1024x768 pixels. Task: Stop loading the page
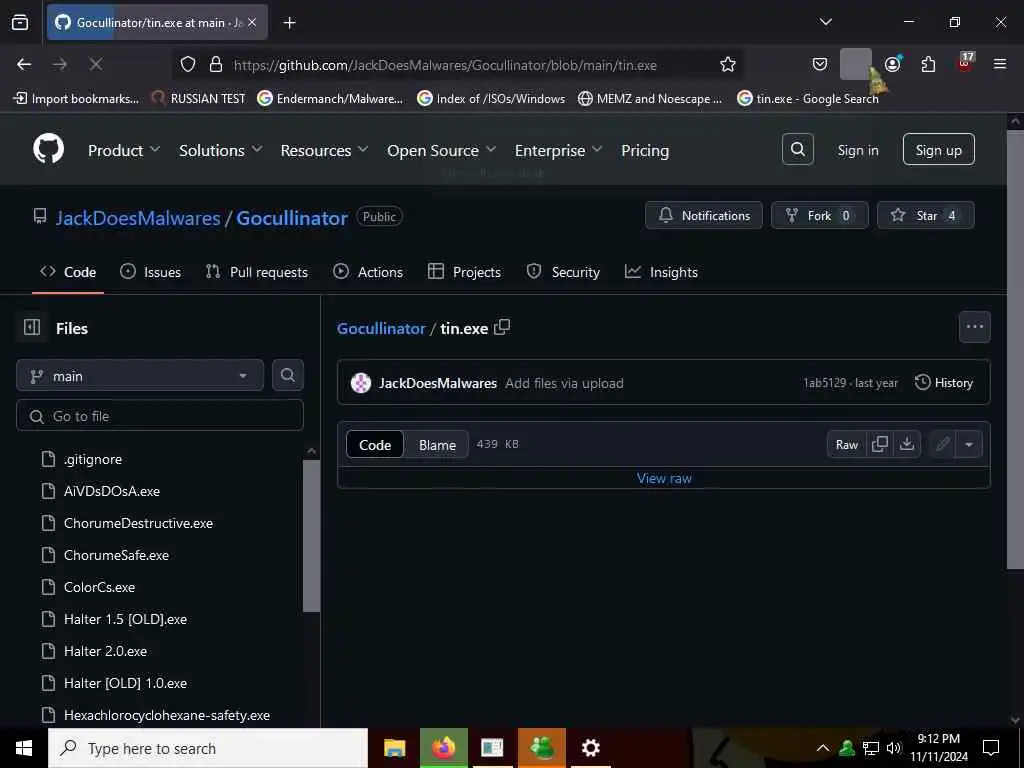pos(95,64)
